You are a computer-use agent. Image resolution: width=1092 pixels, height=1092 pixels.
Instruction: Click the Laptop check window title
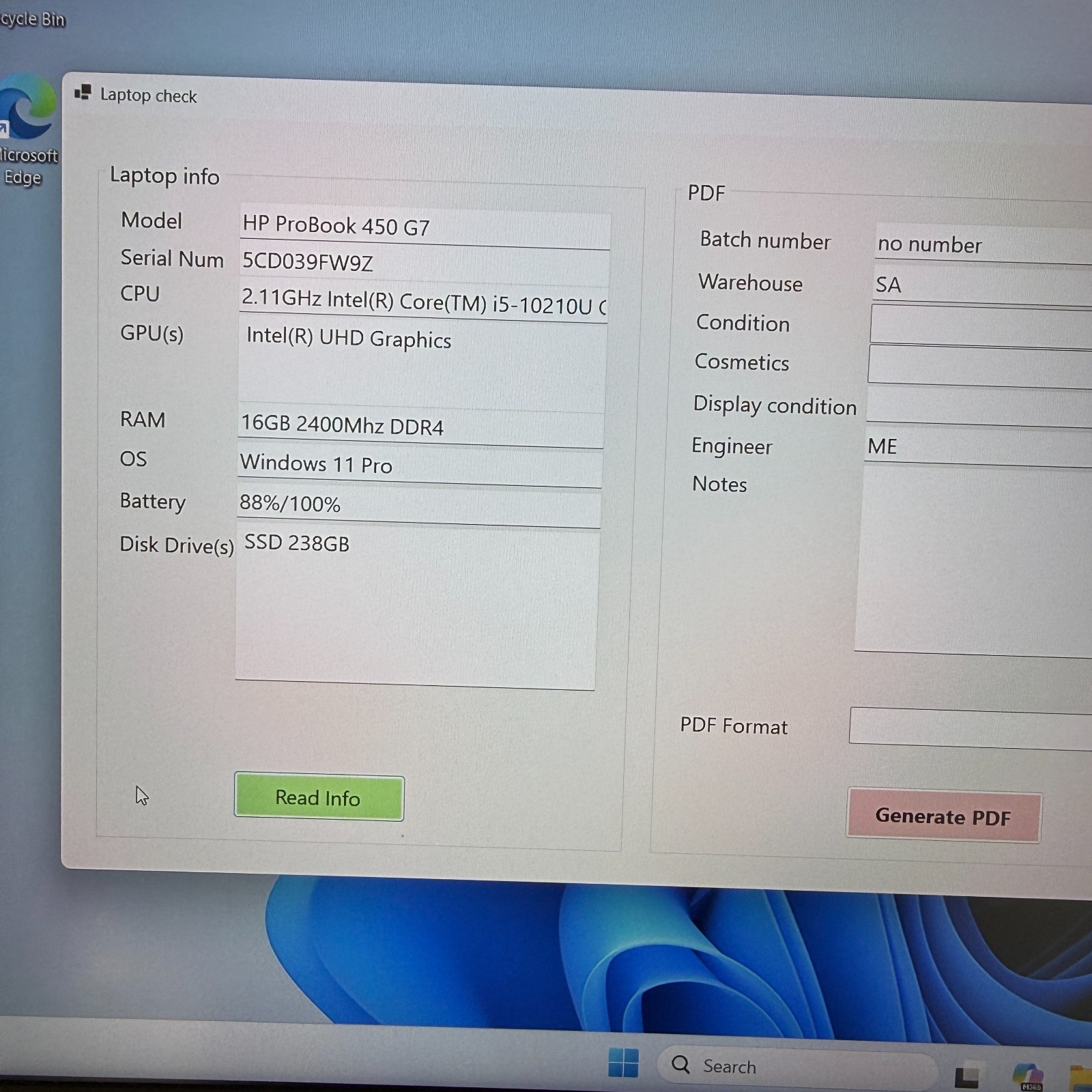[x=148, y=96]
